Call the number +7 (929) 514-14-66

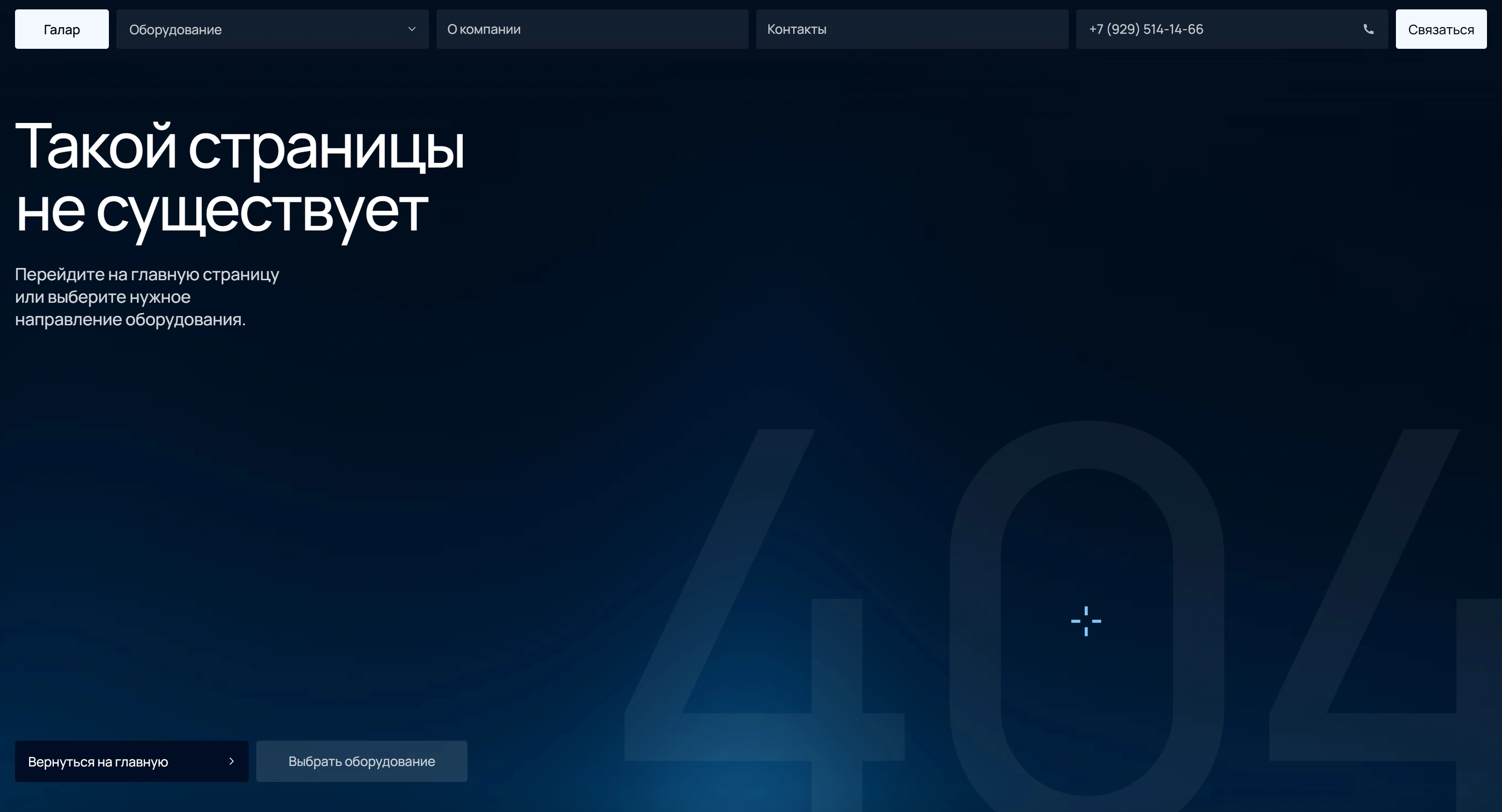[1232, 29]
